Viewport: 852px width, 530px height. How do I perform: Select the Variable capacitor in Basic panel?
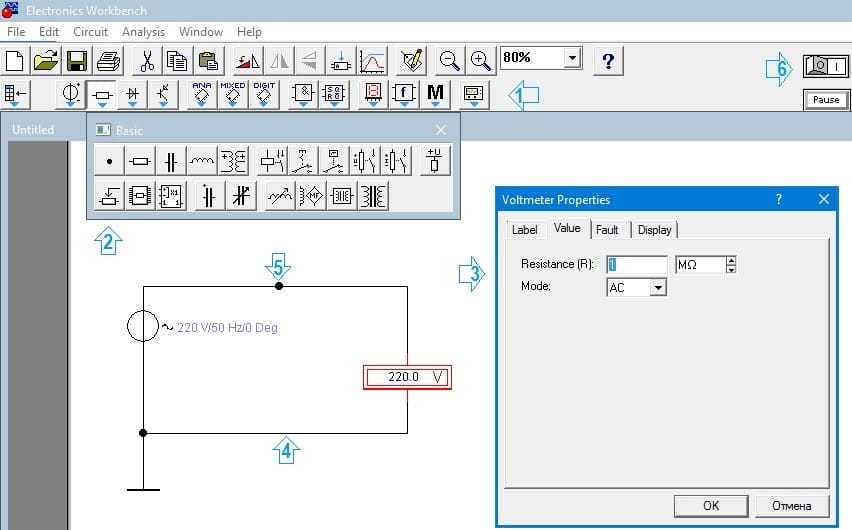240,196
